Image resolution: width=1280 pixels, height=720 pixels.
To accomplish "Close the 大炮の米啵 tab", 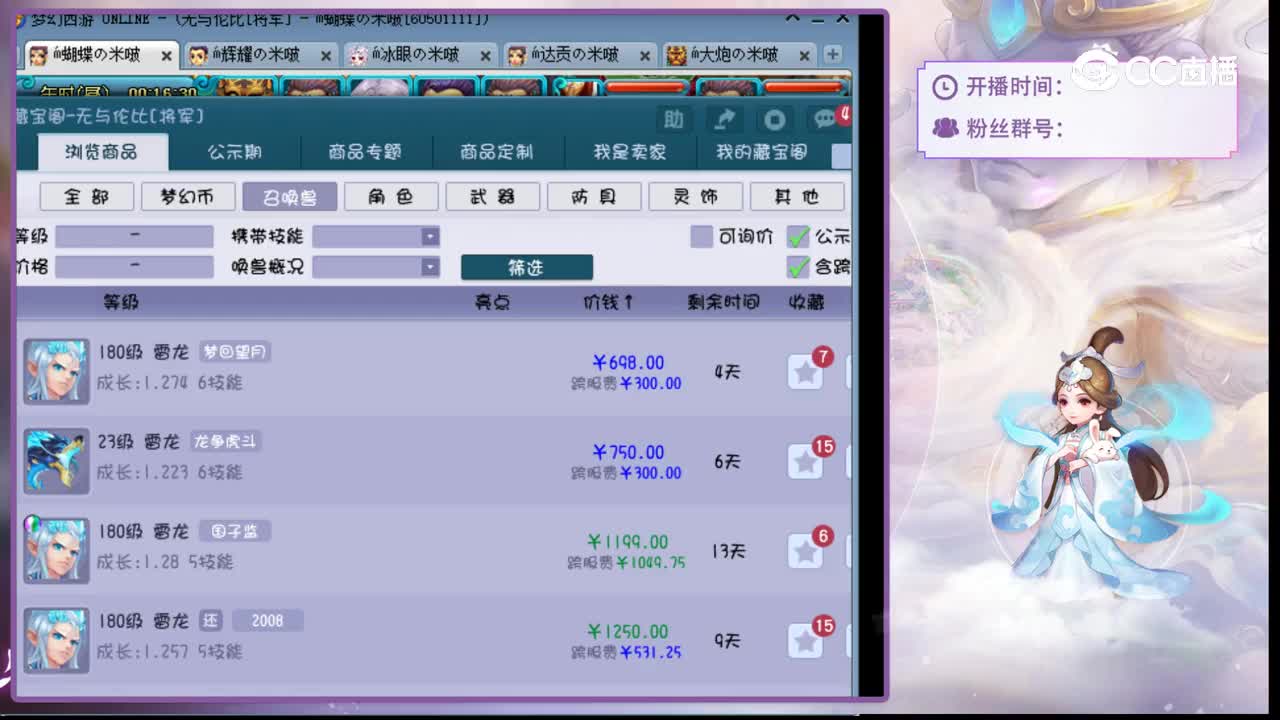I will pyautogui.click(x=804, y=56).
